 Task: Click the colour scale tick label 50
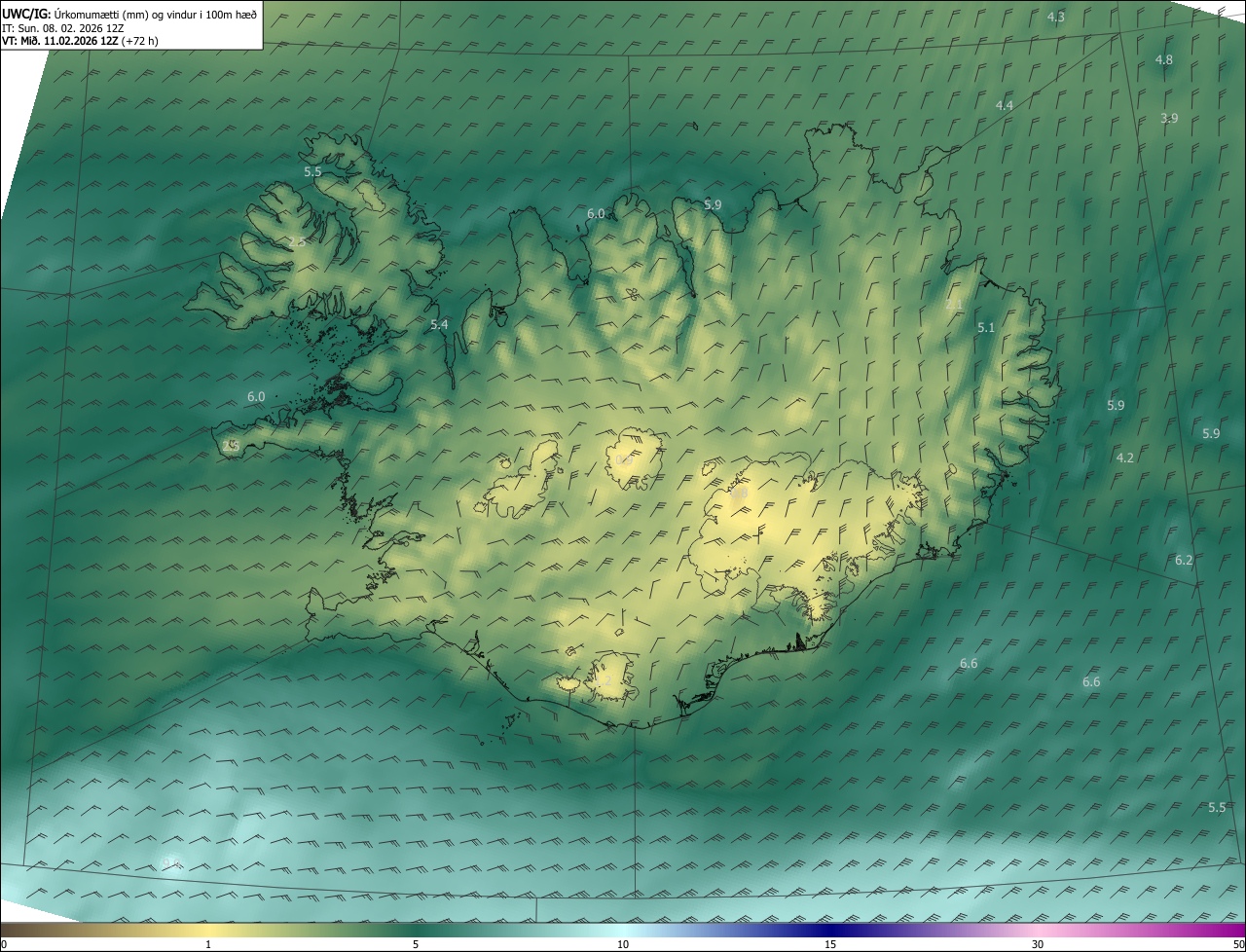[x=1238, y=944]
